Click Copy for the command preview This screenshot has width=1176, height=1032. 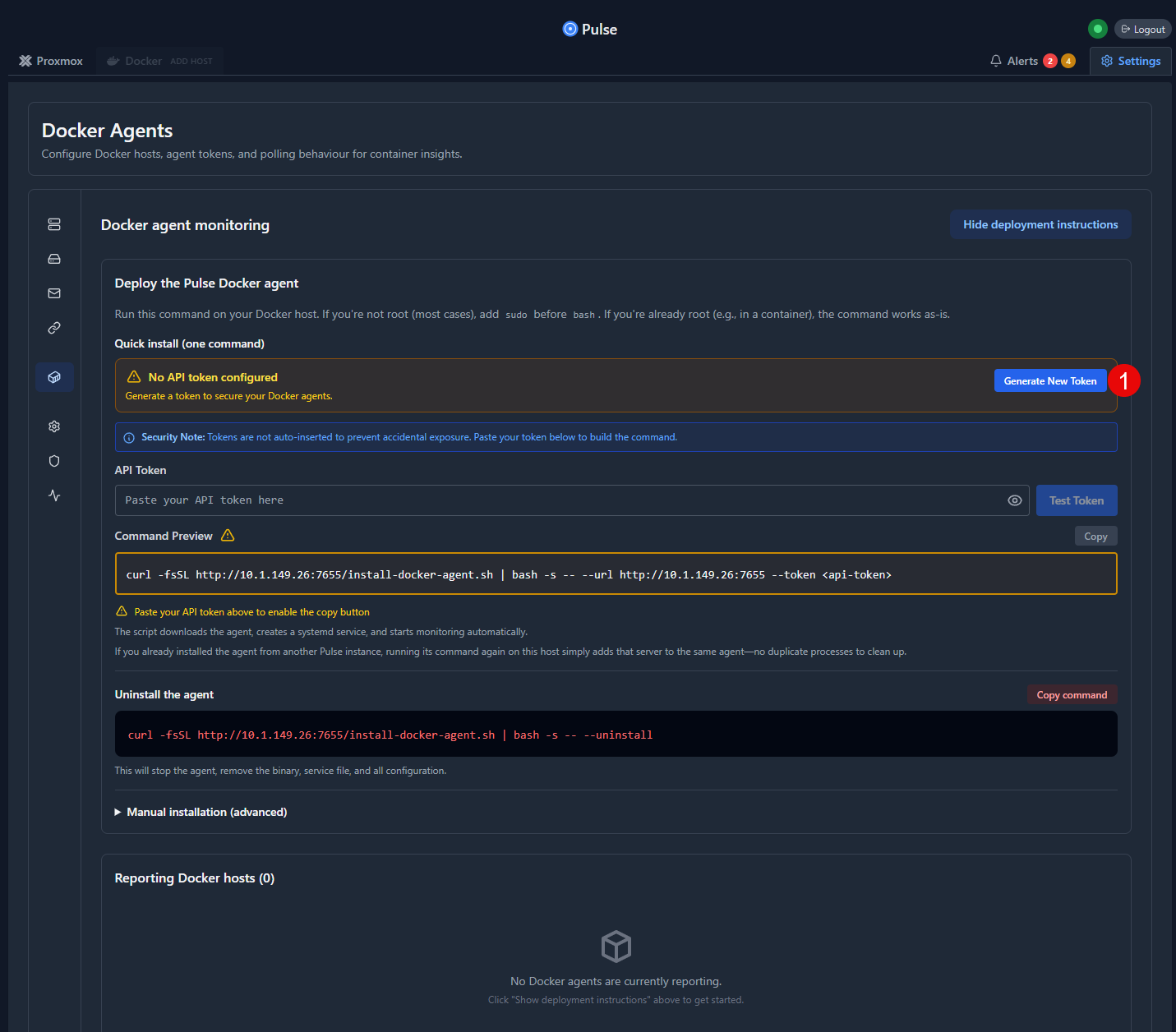[x=1095, y=536]
